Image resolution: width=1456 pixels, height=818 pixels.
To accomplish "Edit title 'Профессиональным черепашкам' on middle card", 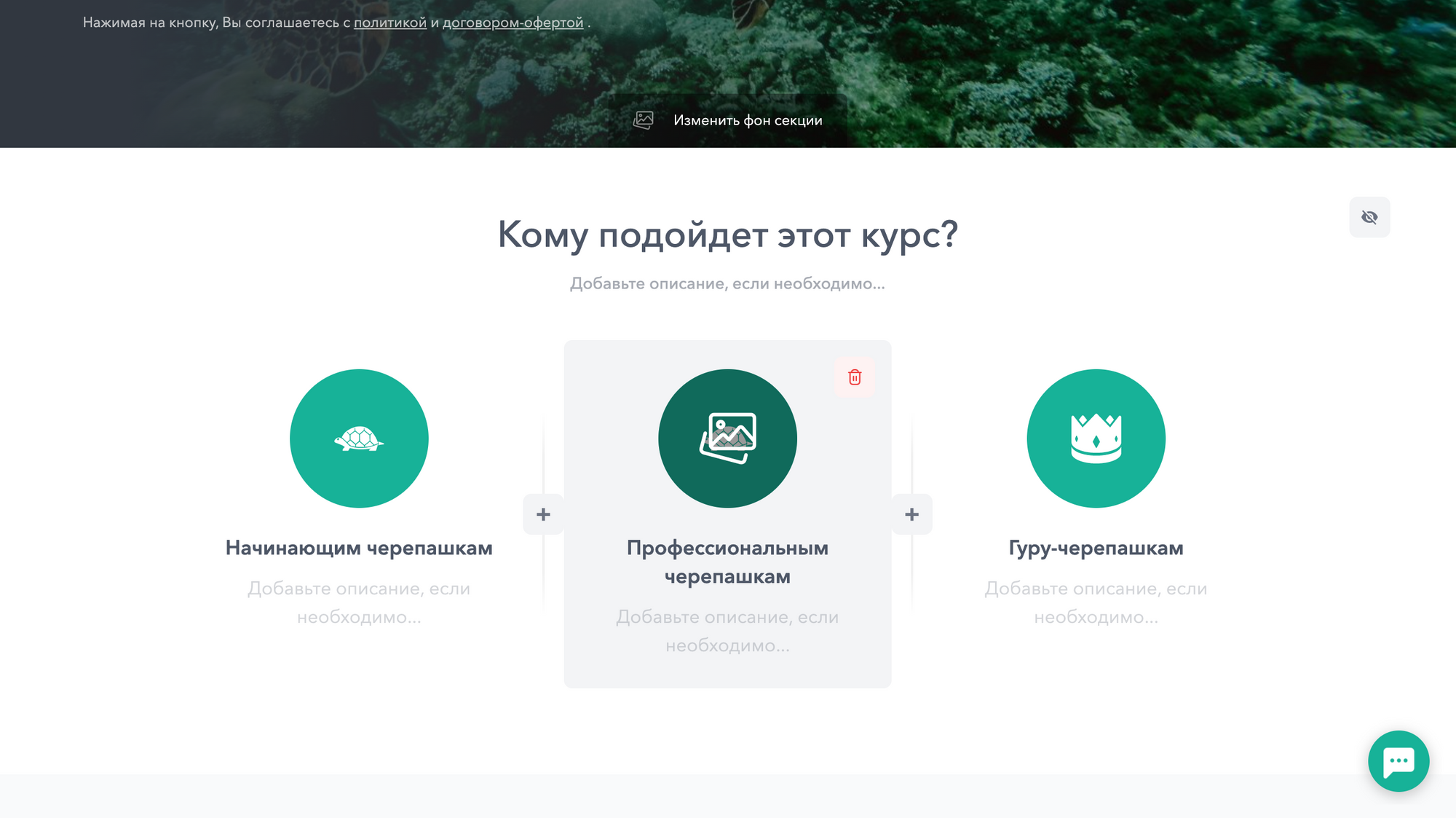I will coord(727,562).
